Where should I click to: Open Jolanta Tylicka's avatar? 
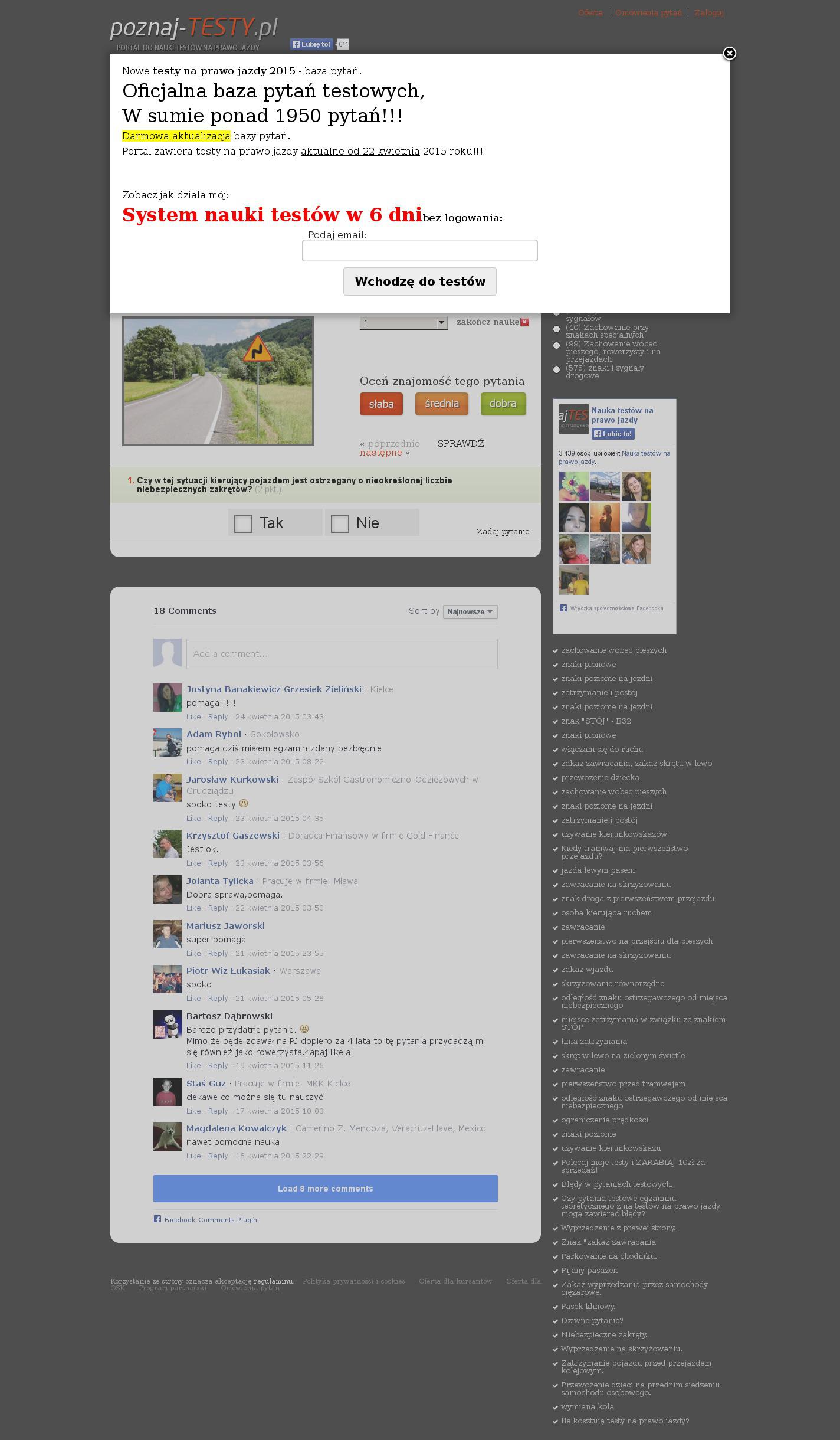click(x=168, y=889)
